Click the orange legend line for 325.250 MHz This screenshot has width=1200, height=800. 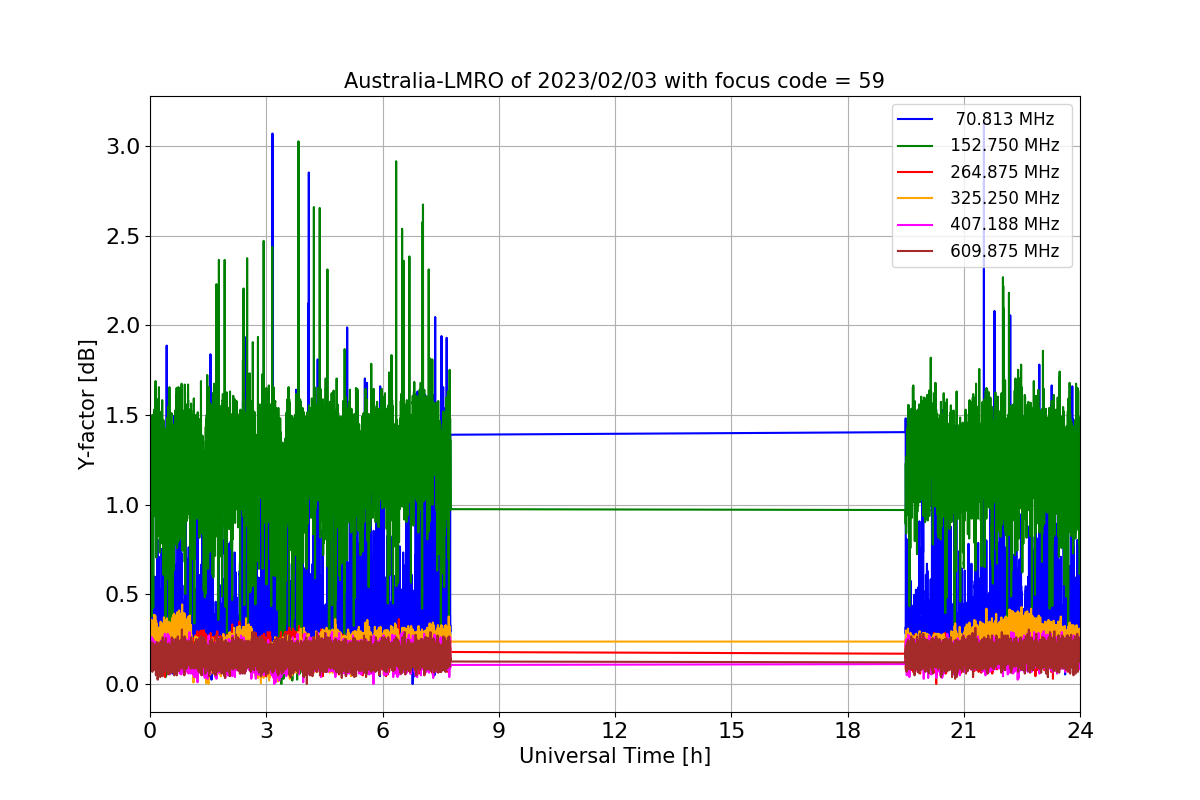pos(916,199)
